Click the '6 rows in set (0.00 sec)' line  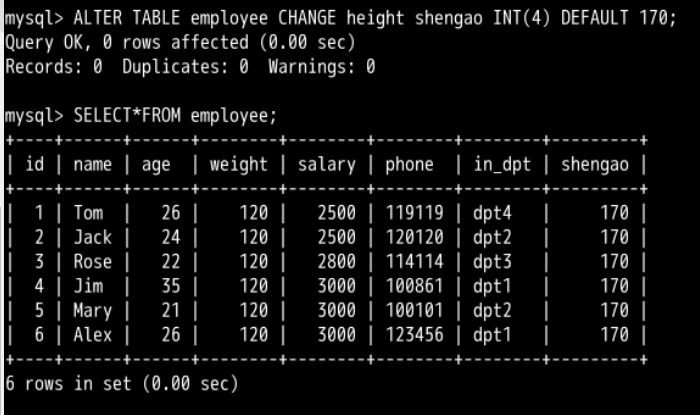coord(121,384)
